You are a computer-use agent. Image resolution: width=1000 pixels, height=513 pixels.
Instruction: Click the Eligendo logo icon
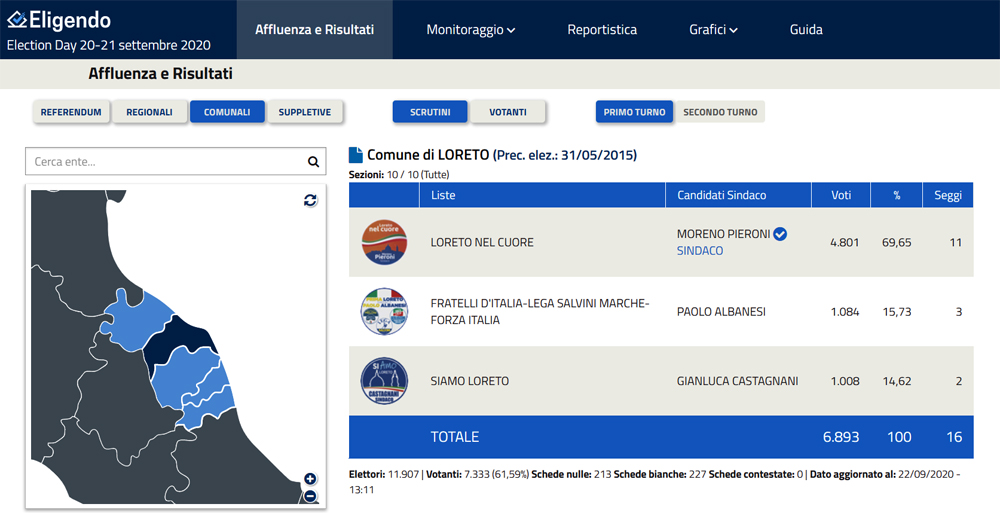pyautogui.click(x=17, y=20)
